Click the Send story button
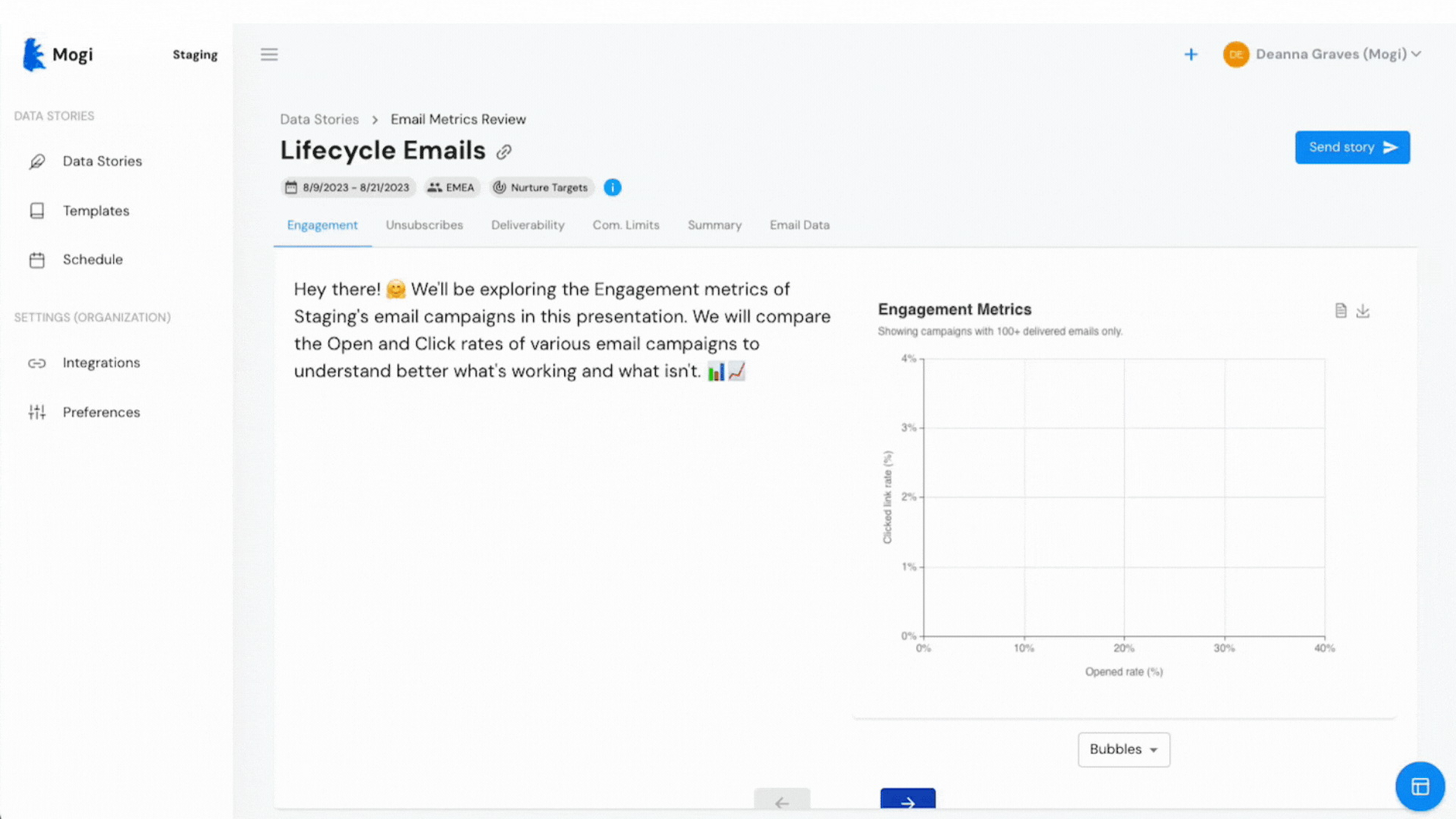Viewport: 1456px width, 819px height. 1352,147
